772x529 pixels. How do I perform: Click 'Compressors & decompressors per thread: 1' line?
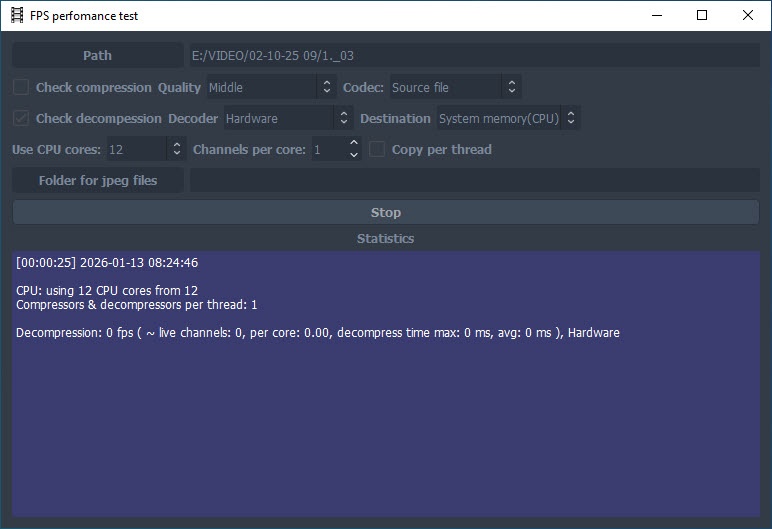click(136, 305)
